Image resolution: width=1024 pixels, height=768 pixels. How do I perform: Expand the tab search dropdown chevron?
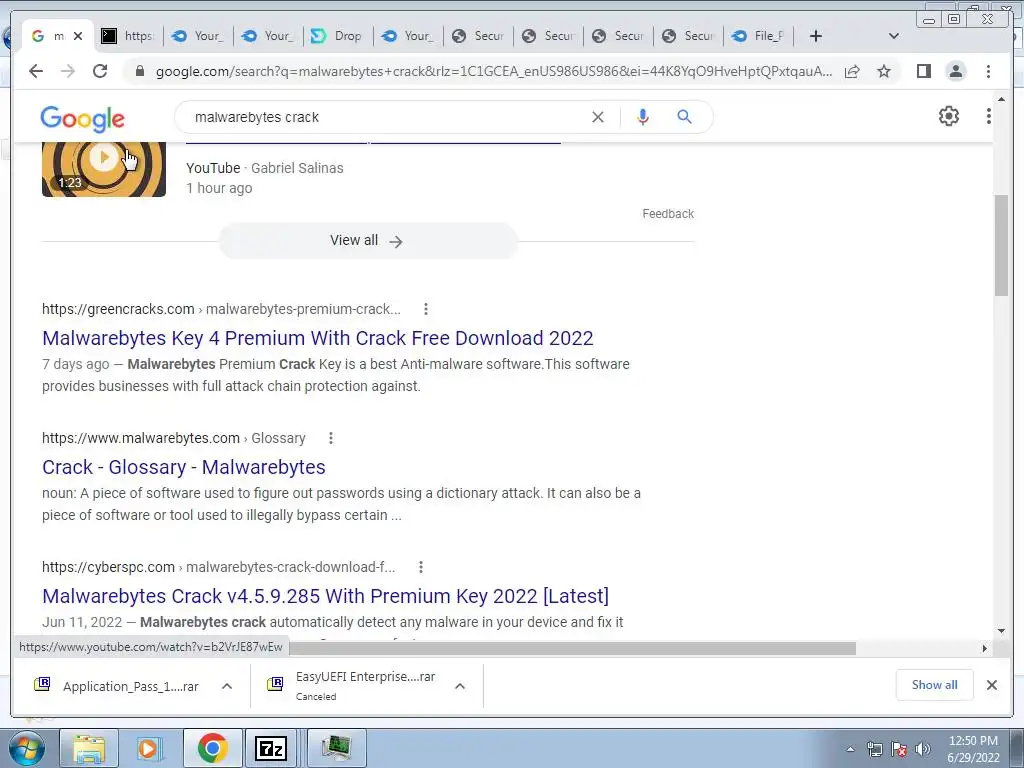(x=894, y=36)
